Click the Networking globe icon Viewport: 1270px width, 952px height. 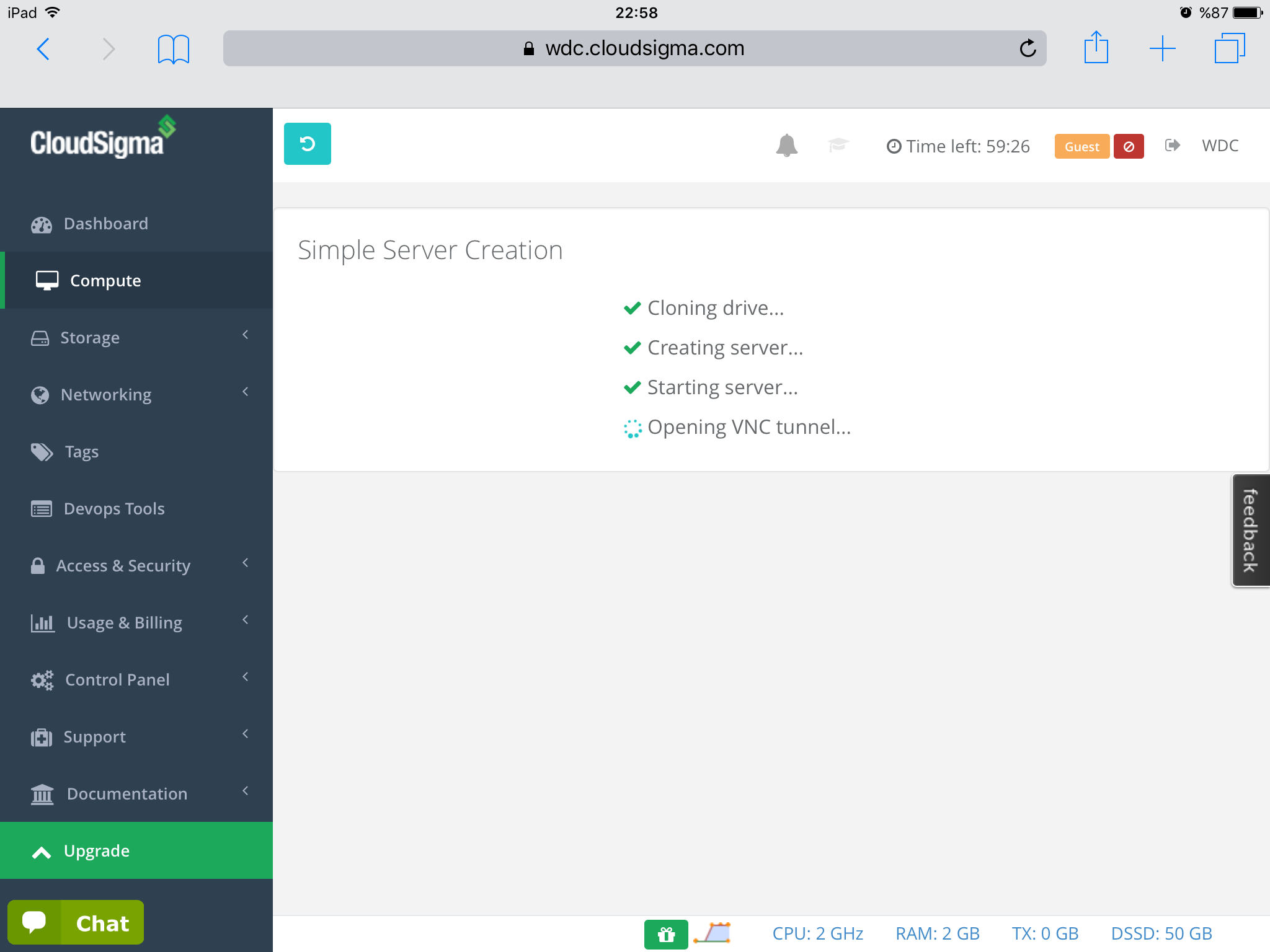[40, 395]
